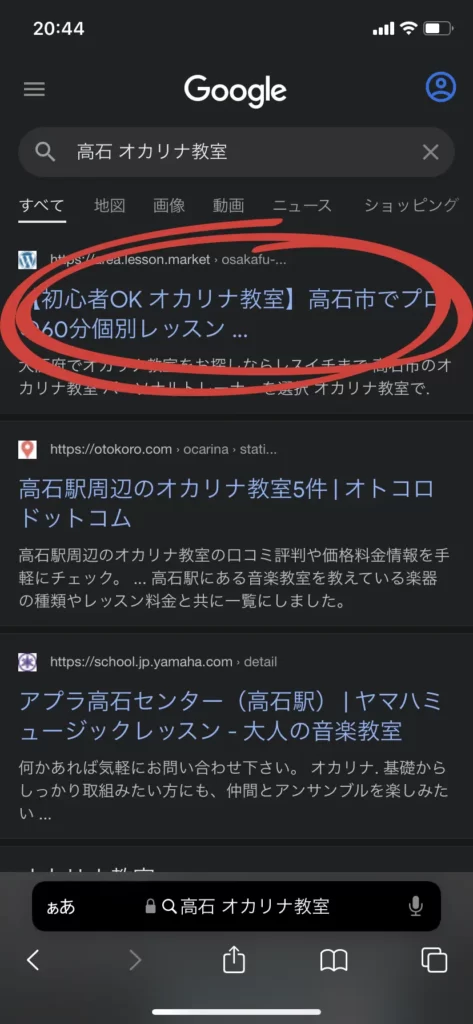Open the ショッピング tab
Viewport: 473px width, 1024px height.
pyautogui.click(x=411, y=206)
